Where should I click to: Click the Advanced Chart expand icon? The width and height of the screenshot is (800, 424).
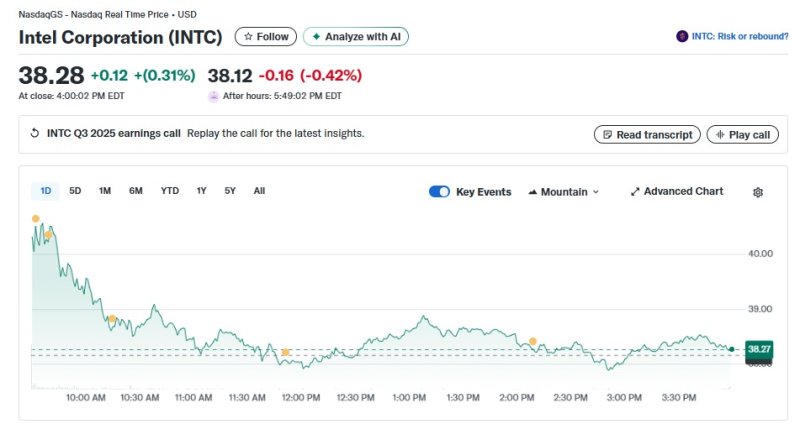[x=635, y=192]
